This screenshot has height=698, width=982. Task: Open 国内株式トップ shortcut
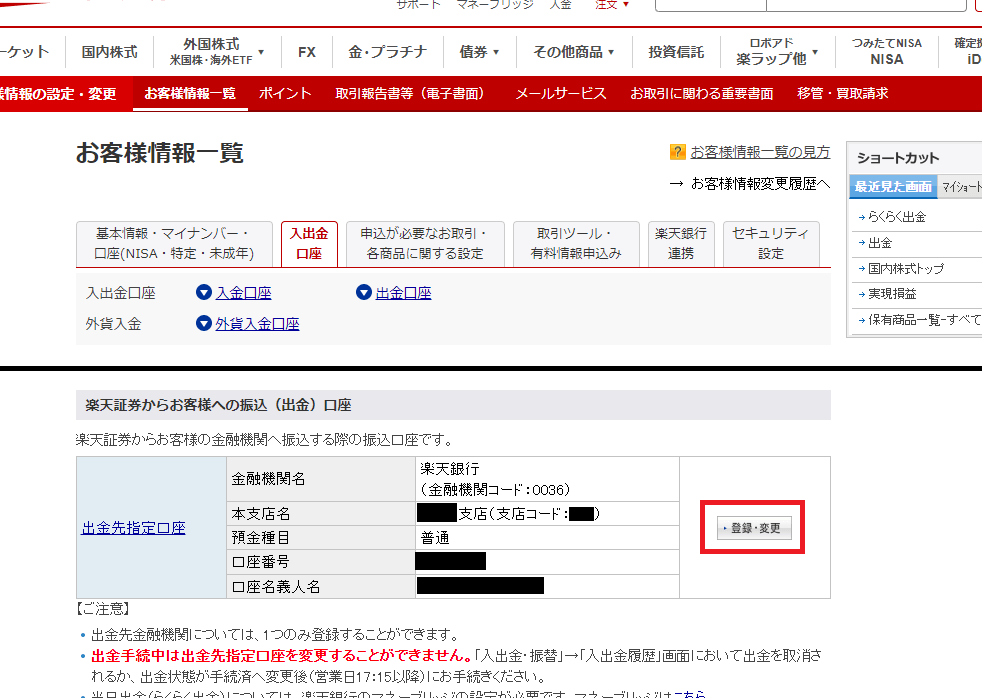coord(906,268)
